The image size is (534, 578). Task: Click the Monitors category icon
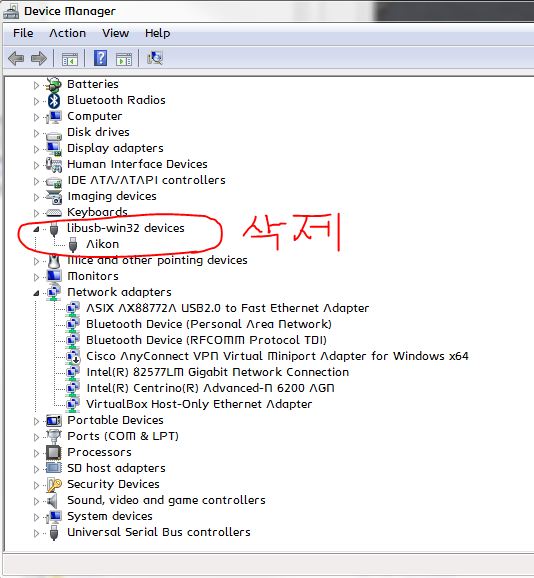[x=54, y=276]
